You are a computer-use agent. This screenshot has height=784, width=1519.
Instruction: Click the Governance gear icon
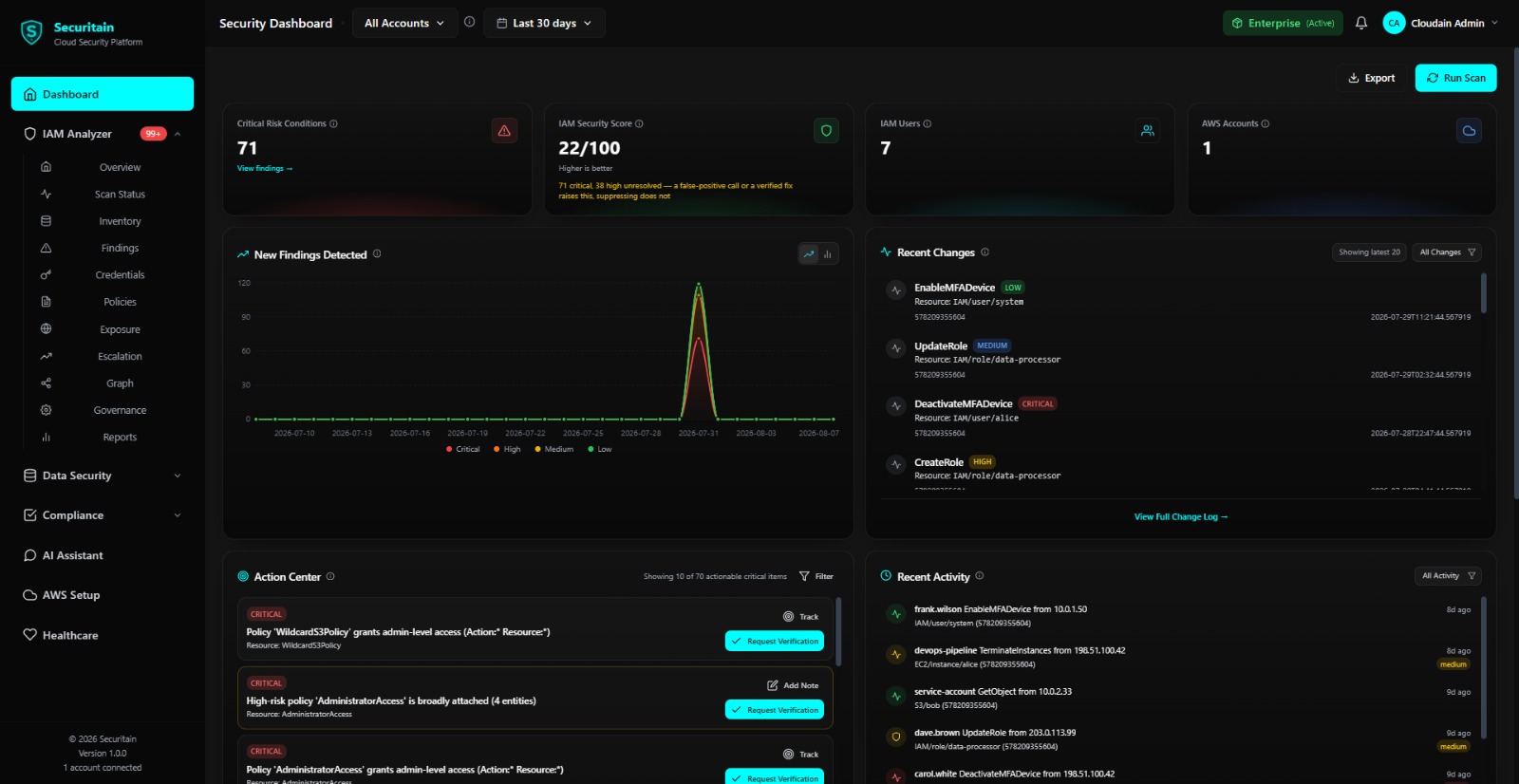(x=46, y=410)
